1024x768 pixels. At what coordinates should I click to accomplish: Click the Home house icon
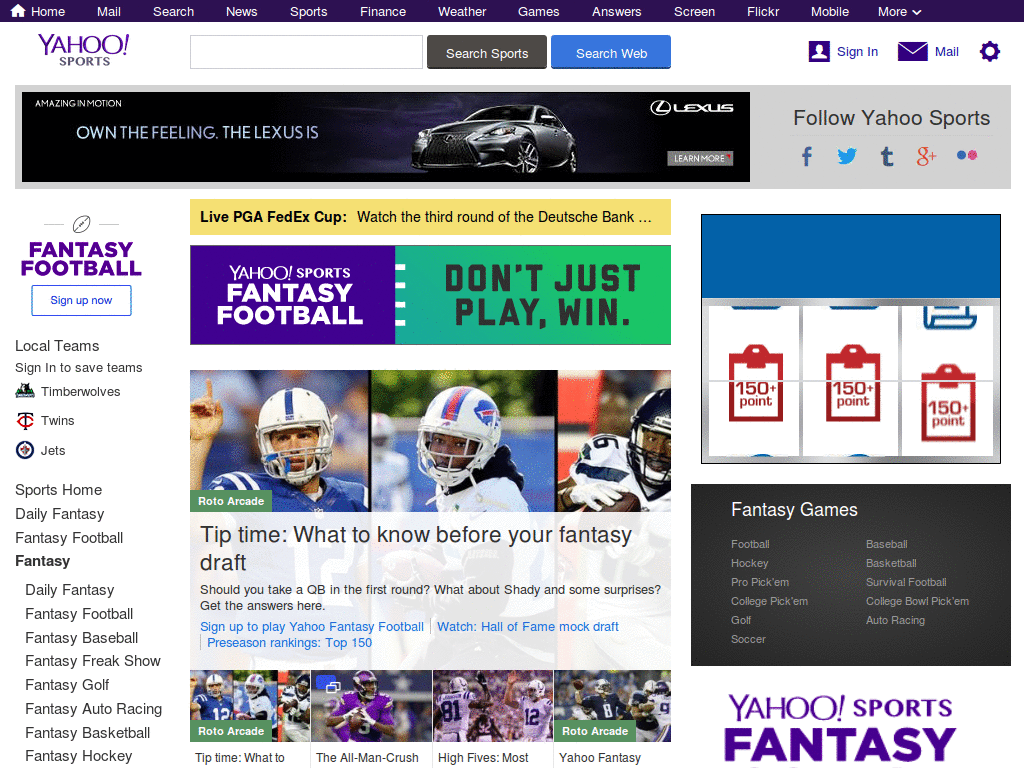pos(18,11)
